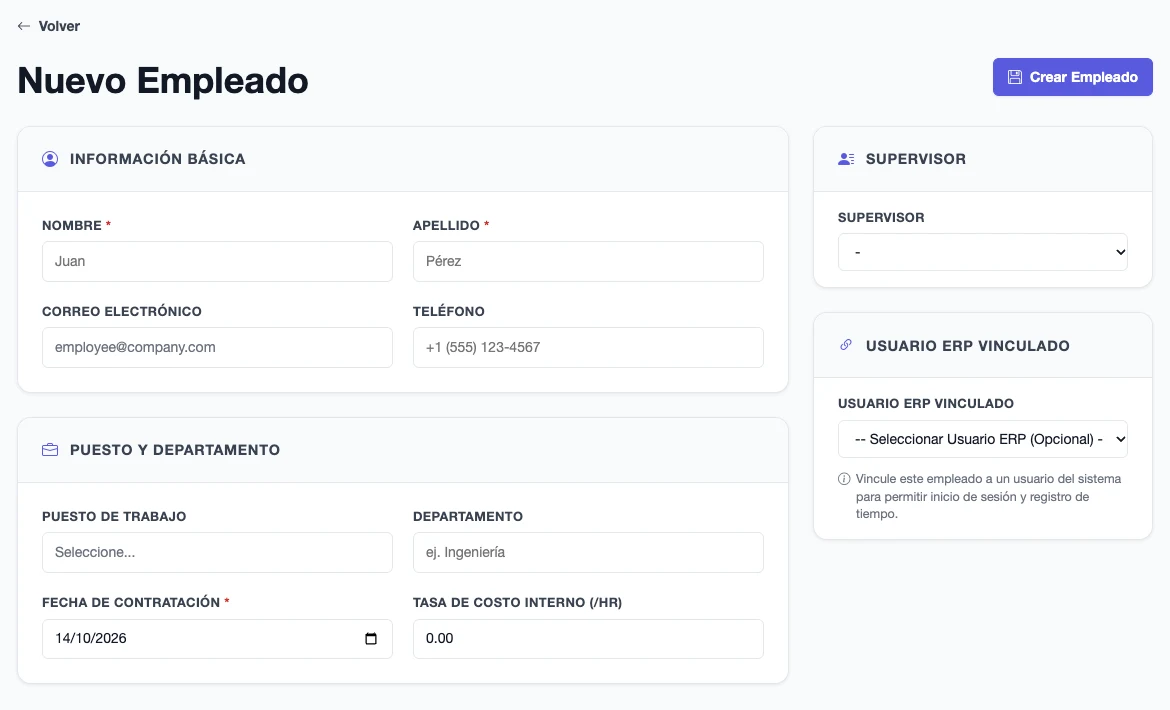Open the calendar picker icon in hire date

(371, 638)
